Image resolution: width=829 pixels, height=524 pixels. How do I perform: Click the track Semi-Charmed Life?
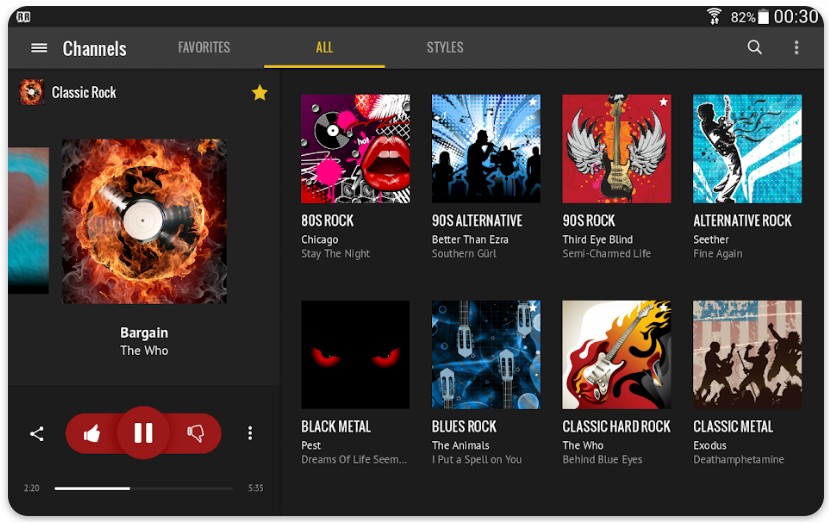(606, 254)
